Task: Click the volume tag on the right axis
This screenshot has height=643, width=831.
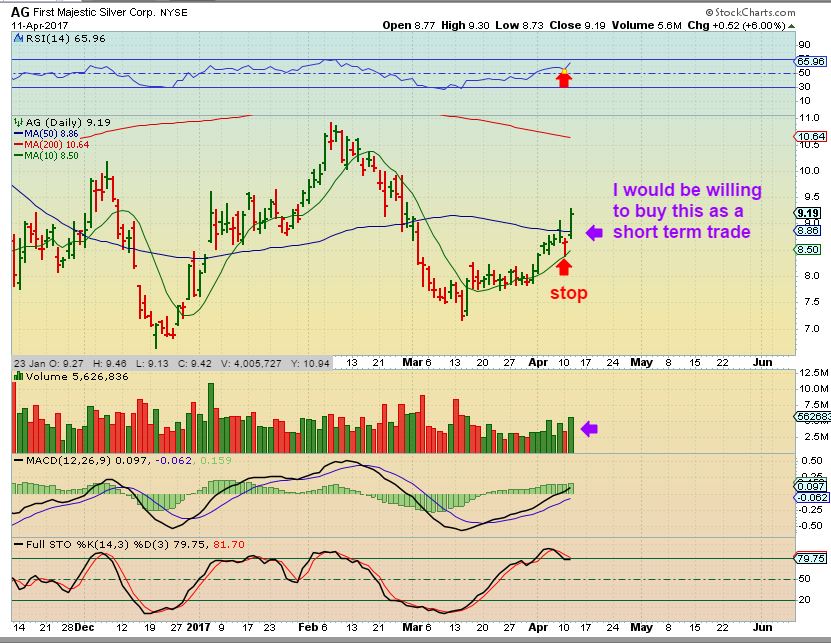Action: 813,417
